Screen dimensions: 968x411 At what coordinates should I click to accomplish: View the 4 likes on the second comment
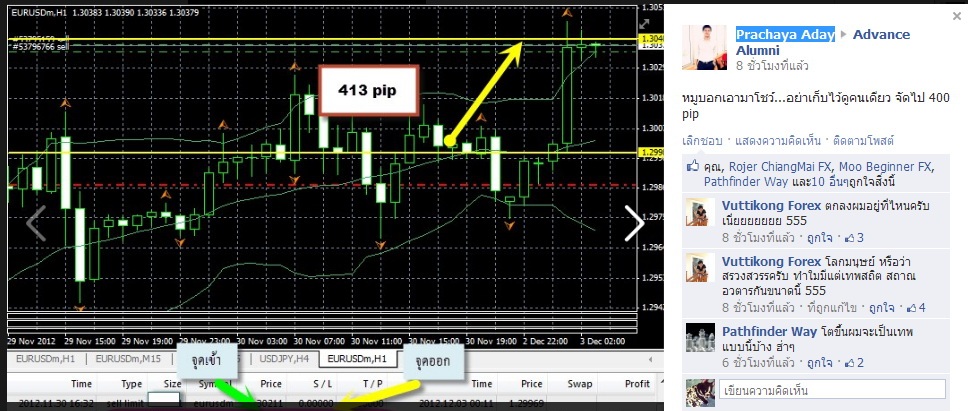916,308
